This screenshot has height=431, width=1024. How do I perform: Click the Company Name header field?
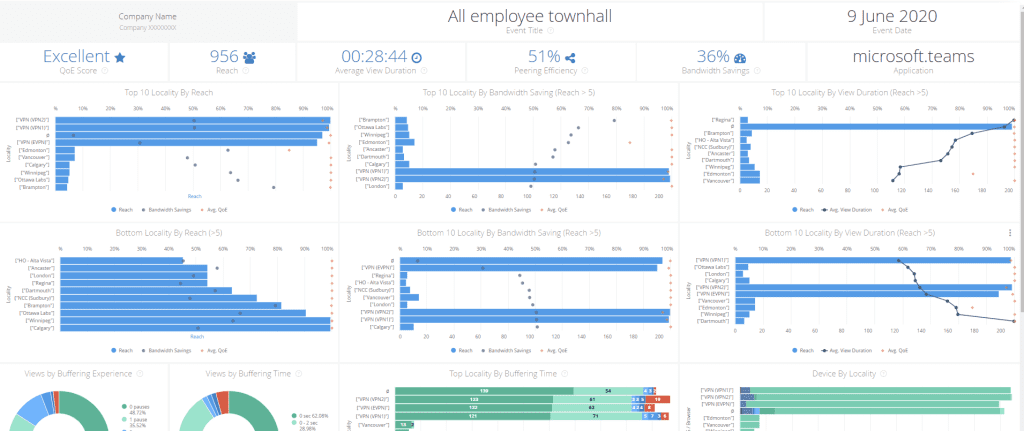[147, 16]
